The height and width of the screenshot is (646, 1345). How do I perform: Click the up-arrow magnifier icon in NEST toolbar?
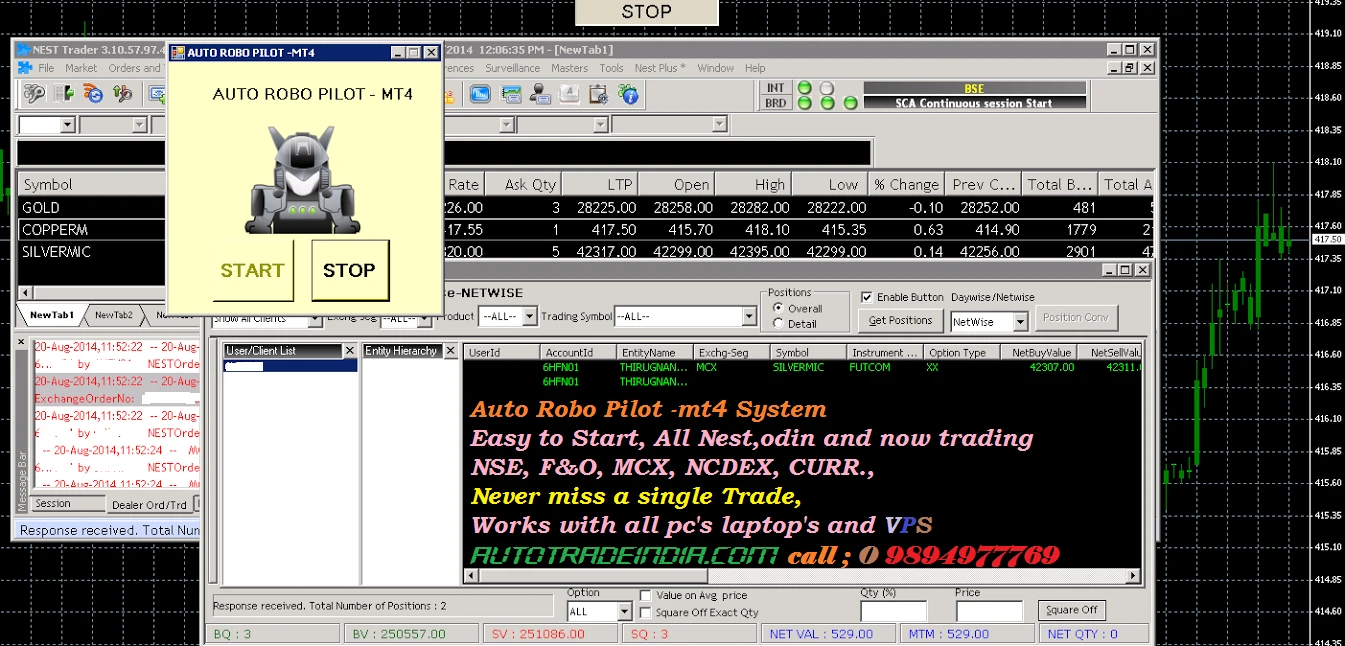click(x=123, y=94)
